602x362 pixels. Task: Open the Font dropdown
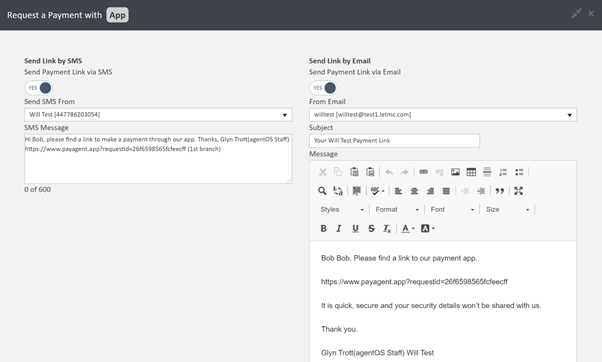click(x=452, y=210)
